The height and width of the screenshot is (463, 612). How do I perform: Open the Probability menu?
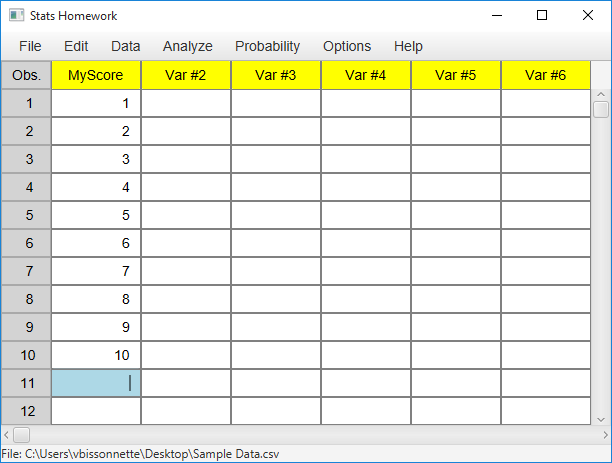point(267,46)
